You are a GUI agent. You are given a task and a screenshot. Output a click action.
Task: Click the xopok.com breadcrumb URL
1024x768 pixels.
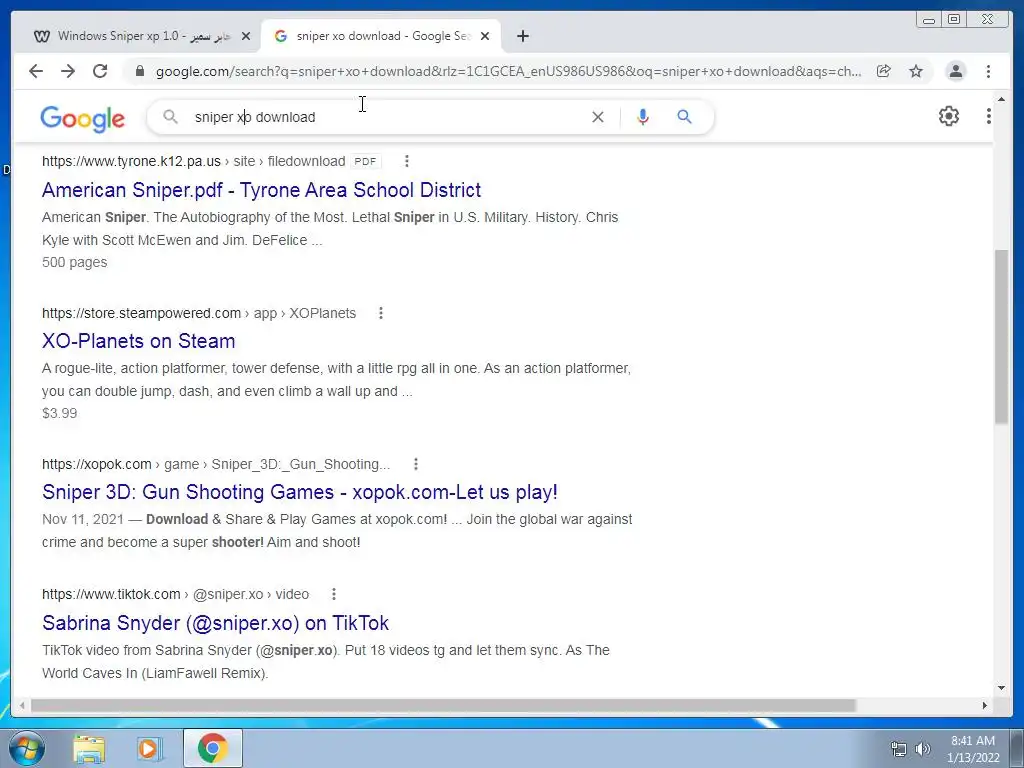point(216,464)
